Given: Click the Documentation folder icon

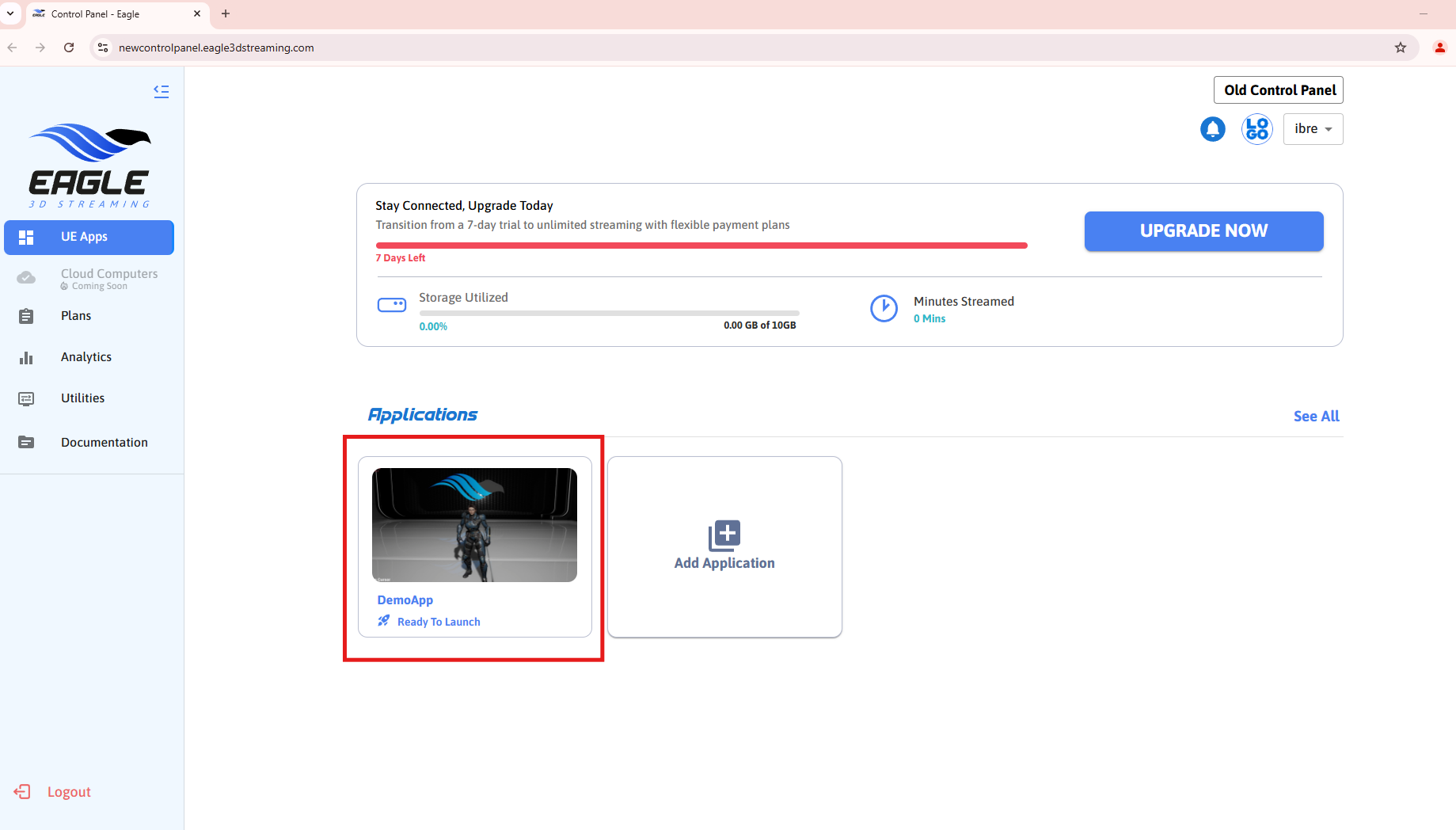Looking at the screenshot, I should (x=26, y=443).
